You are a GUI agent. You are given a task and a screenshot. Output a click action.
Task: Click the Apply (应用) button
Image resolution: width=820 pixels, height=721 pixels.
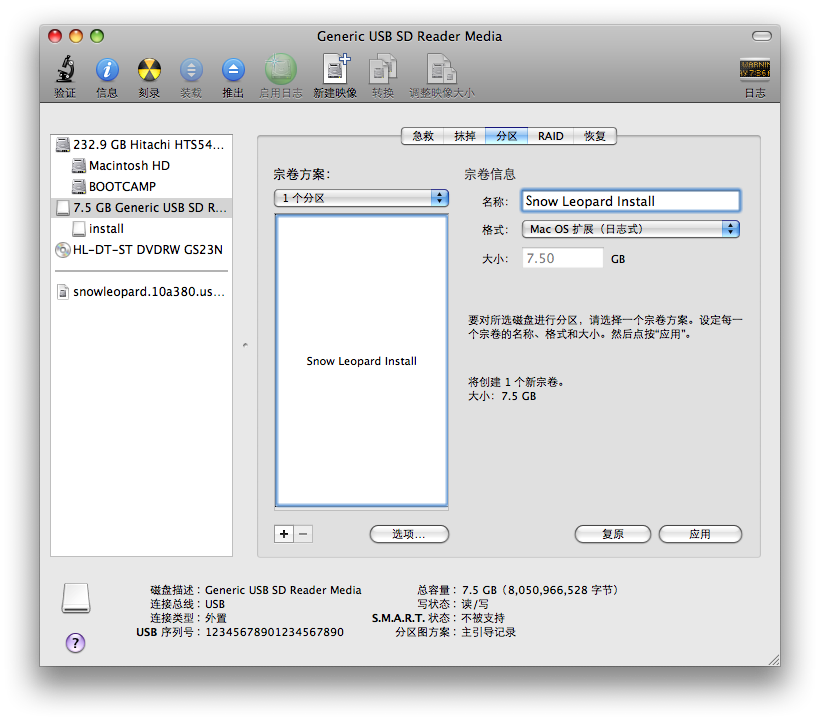click(x=700, y=534)
